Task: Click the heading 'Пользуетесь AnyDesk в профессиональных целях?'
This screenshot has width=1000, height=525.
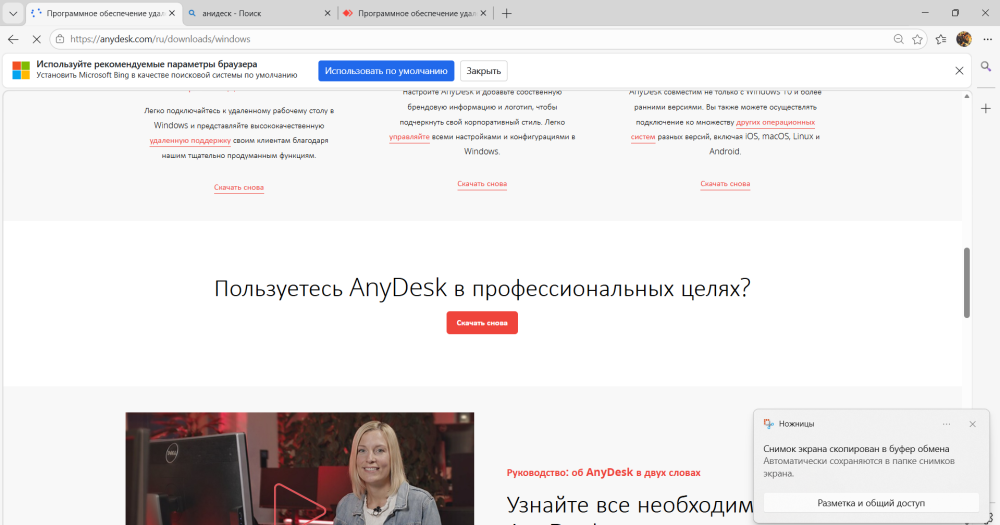Action: pos(482,288)
